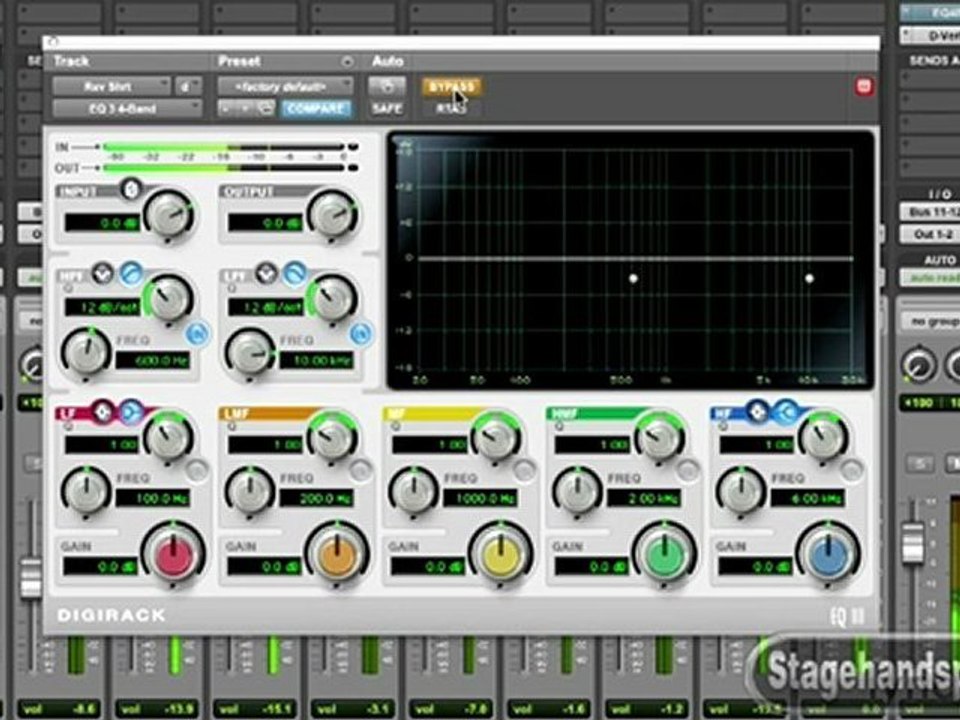The height and width of the screenshot is (720, 960).
Task: Enable the LF band in/out button
Action: (197, 470)
